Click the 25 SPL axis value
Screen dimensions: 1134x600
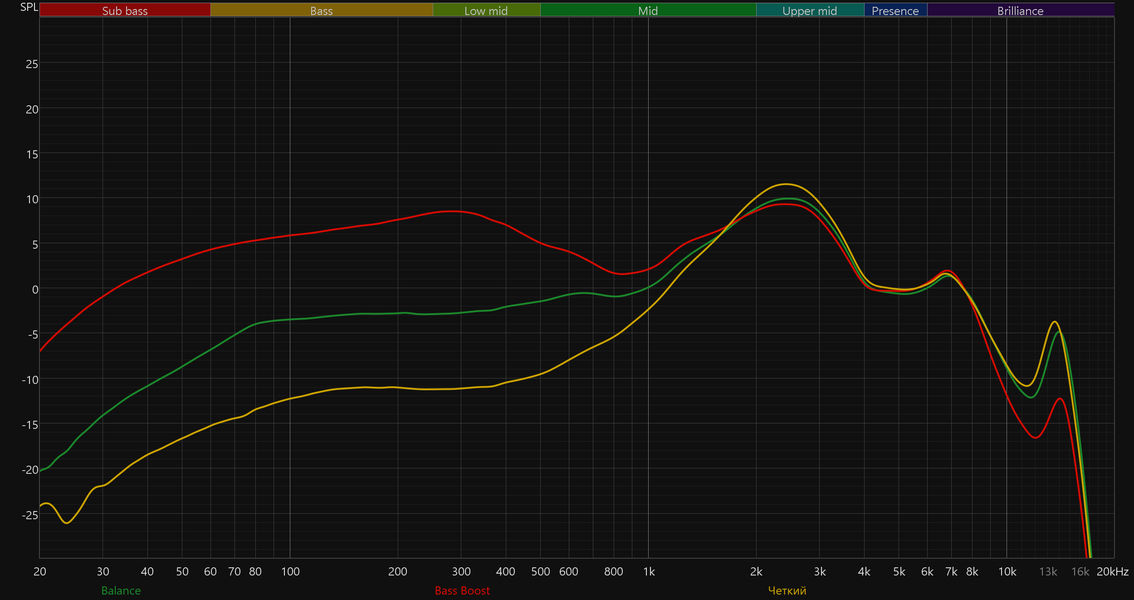(x=32, y=64)
